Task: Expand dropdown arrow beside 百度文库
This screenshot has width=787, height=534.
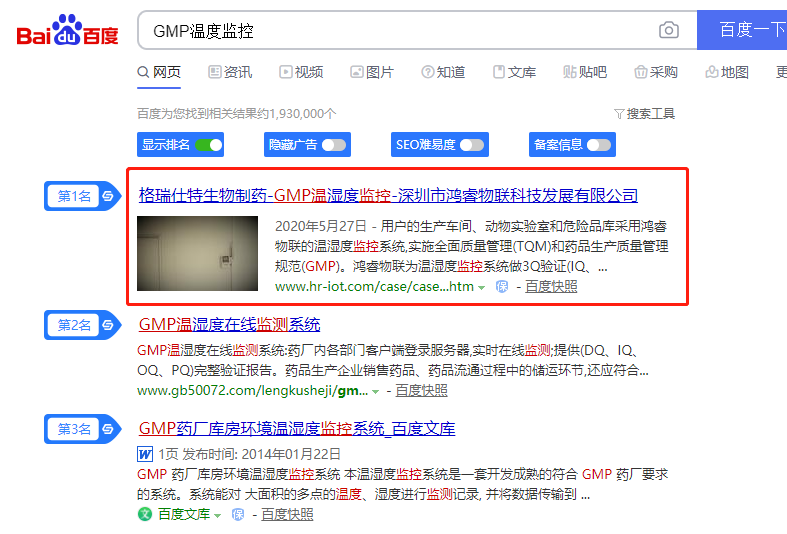Action: tap(217, 515)
